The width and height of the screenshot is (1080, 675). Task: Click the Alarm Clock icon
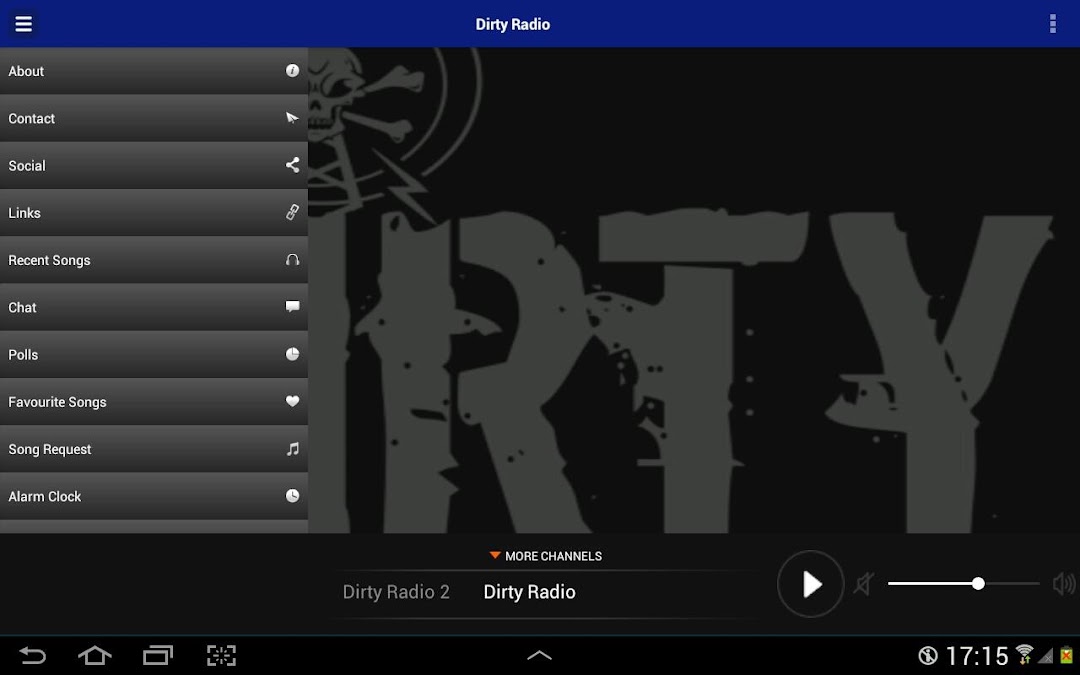(292, 496)
